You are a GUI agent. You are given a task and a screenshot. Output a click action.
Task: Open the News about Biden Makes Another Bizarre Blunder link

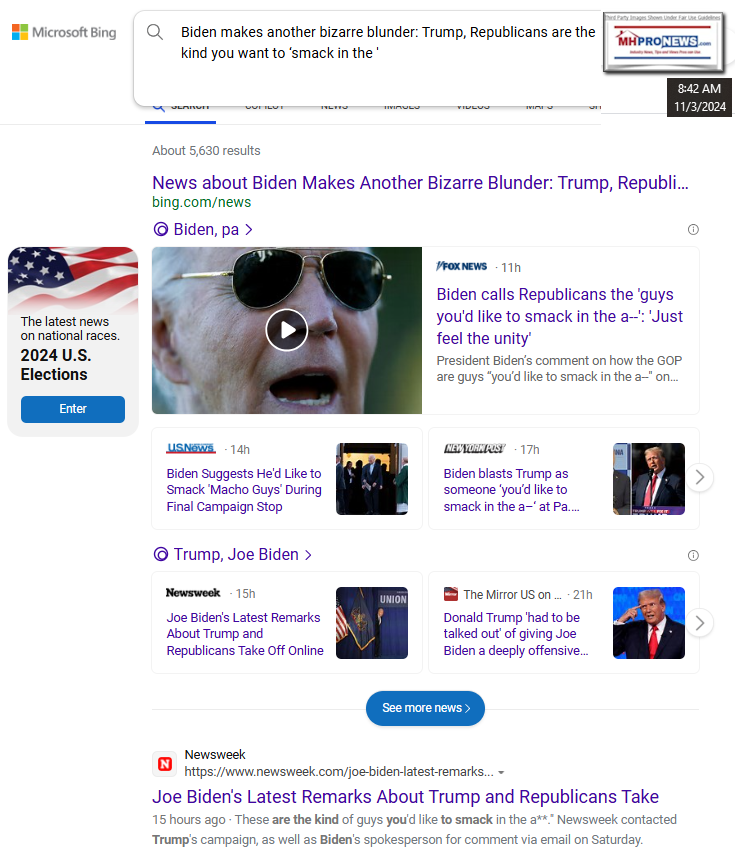tap(420, 183)
